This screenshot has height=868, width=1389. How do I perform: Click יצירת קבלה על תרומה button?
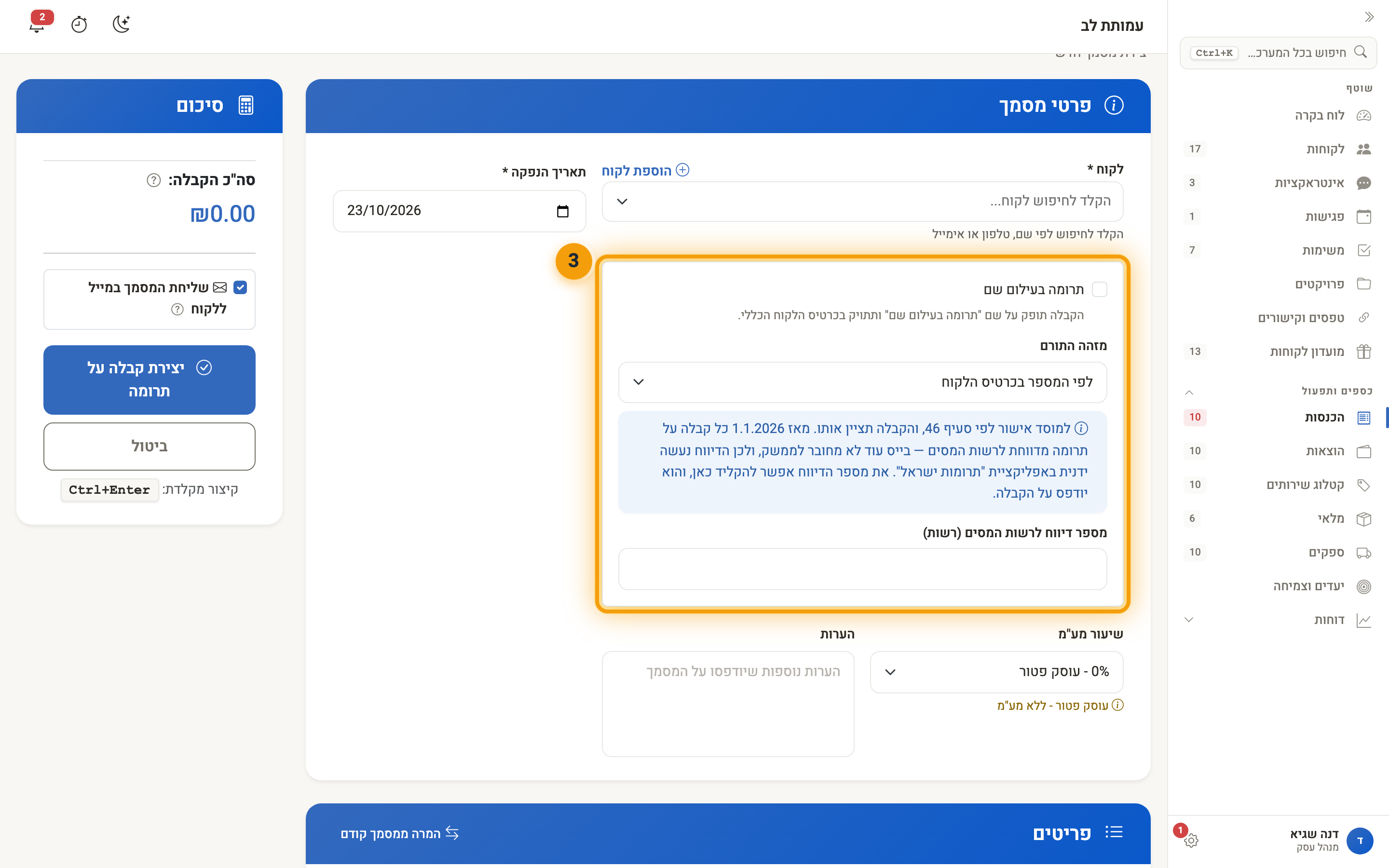click(x=149, y=380)
